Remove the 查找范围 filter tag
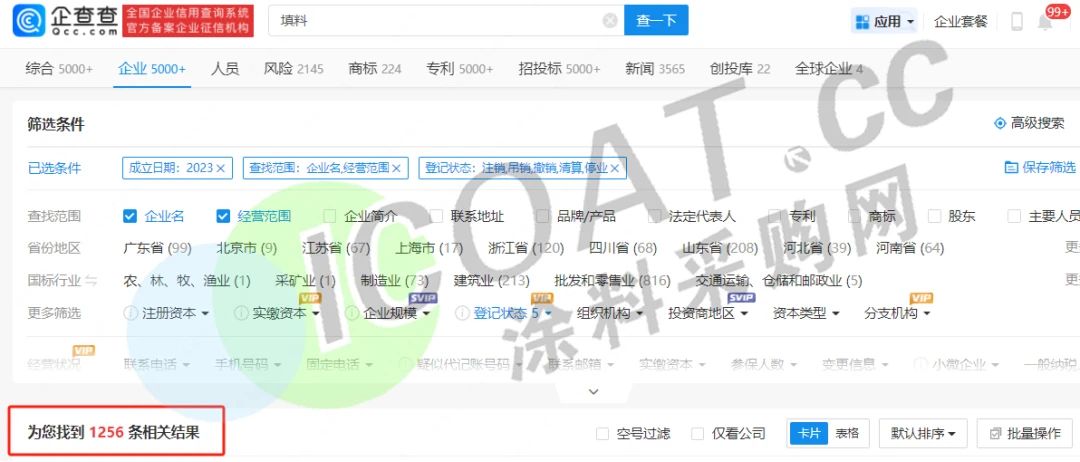The height and width of the screenshot is (462, 1080). click(396, 168)
